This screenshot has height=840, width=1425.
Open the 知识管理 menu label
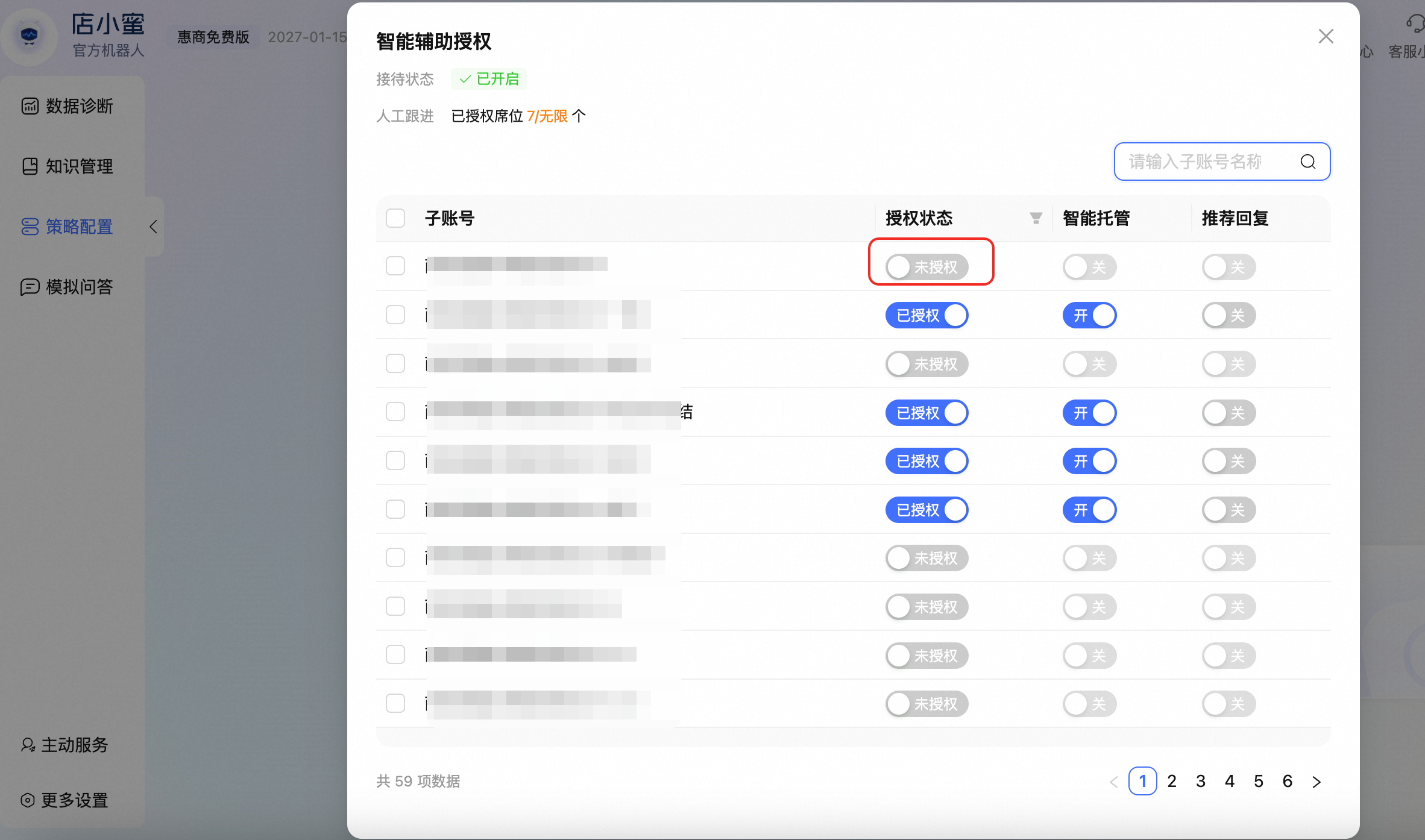tap(80, 166)
